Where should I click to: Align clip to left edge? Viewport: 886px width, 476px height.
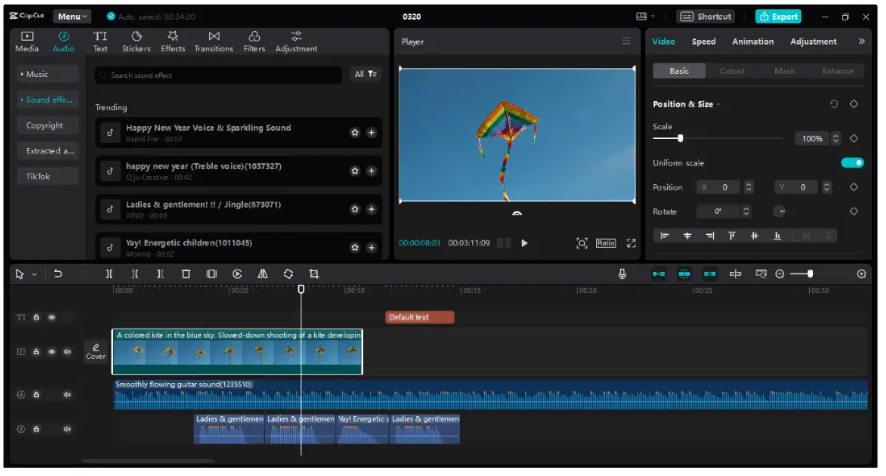(x=664, y=236)
